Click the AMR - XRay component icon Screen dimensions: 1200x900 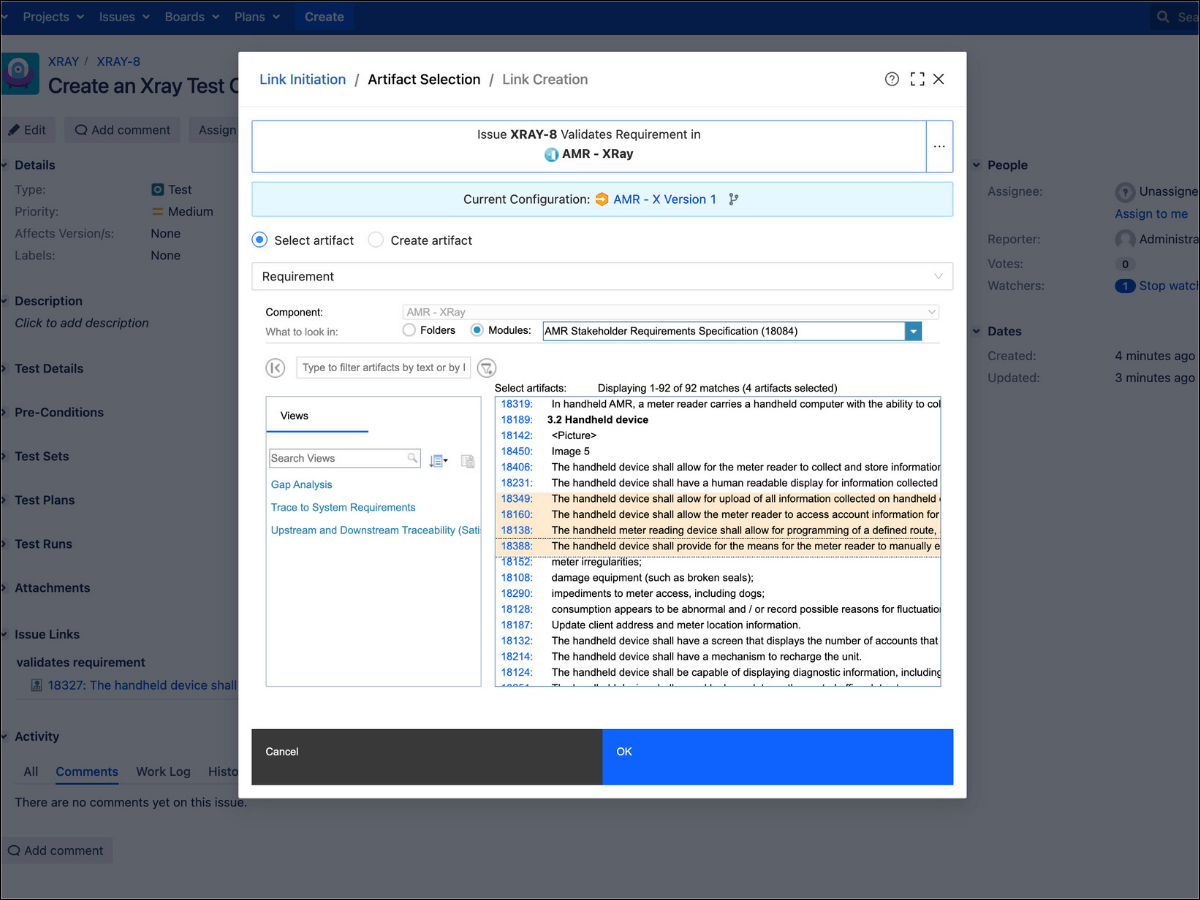[551, 154]
